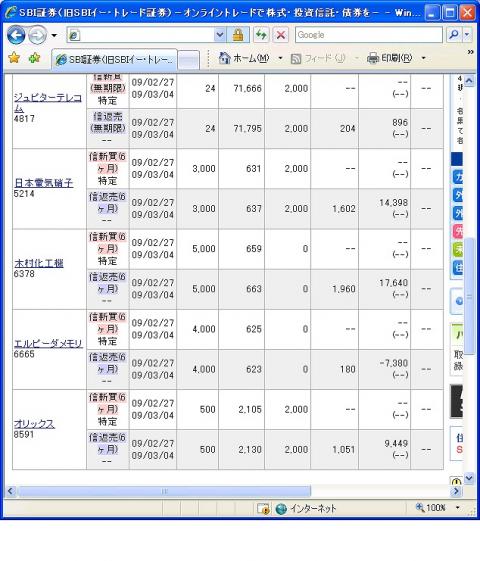Click the horizontal scrollbar thumb

click(164, 491)
